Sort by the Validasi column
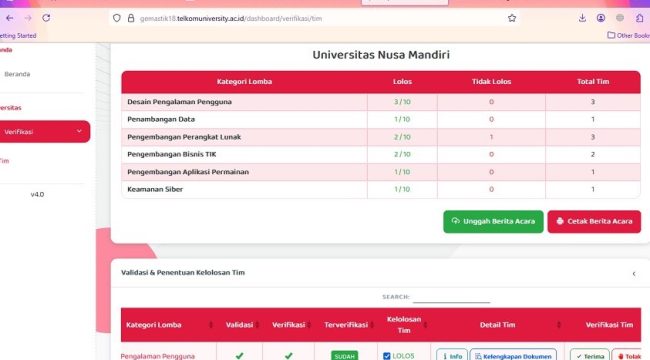Screen dimensions: 650x360 point(239,325)
